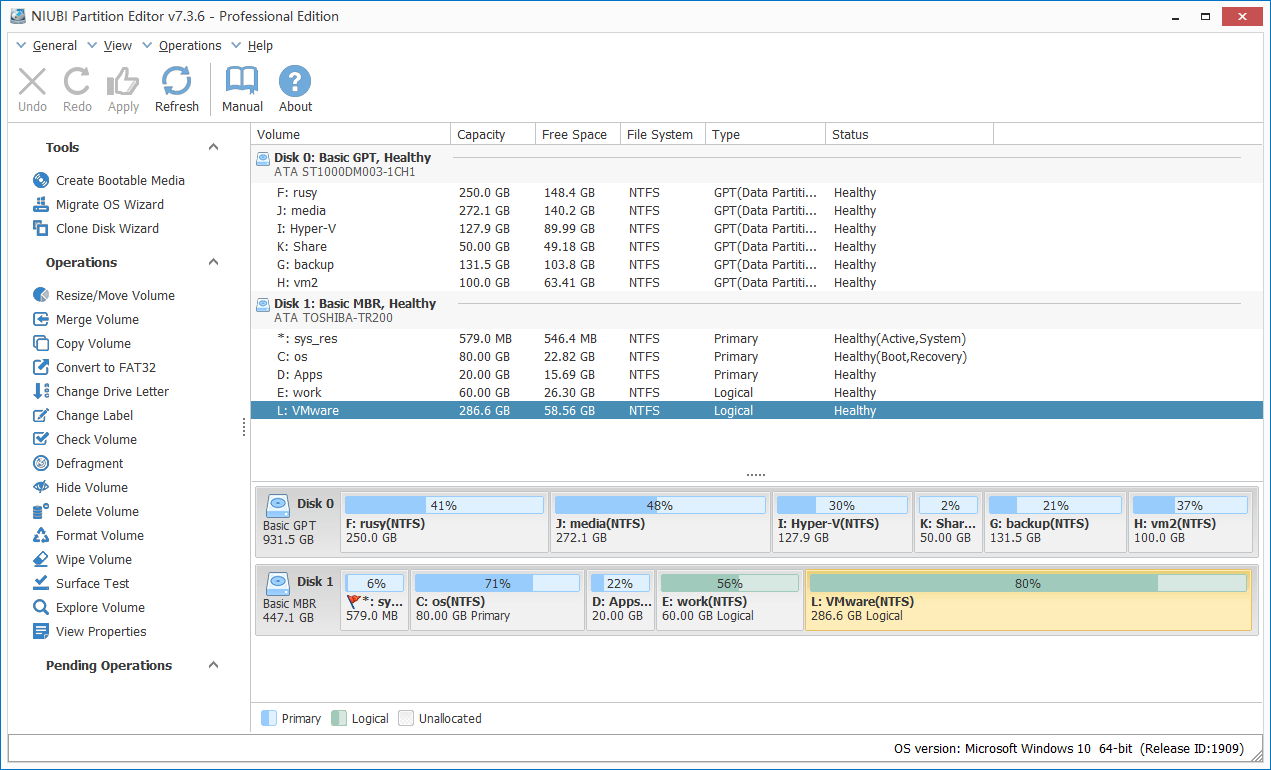Click the Format Volume icon

tap(41, 535)
